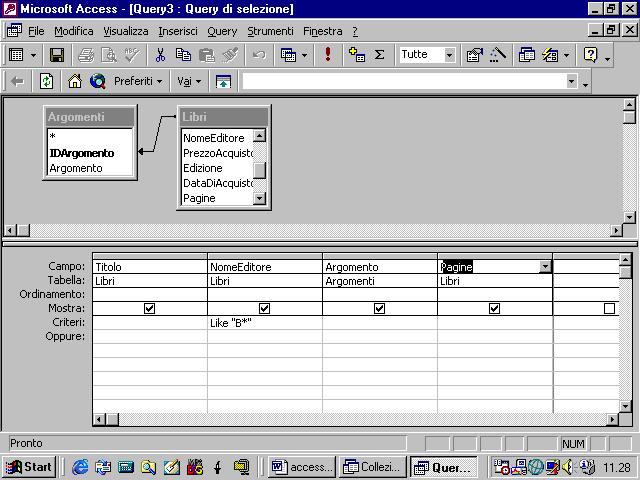Open the File menu
This screenshot has height=480, width=640.
pos(36,31)
